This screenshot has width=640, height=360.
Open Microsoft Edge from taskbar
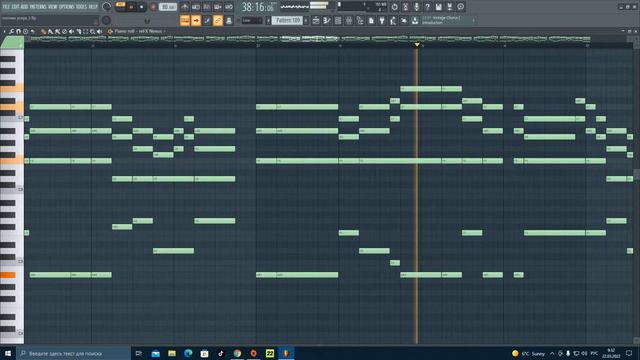(x=188, y=353)
